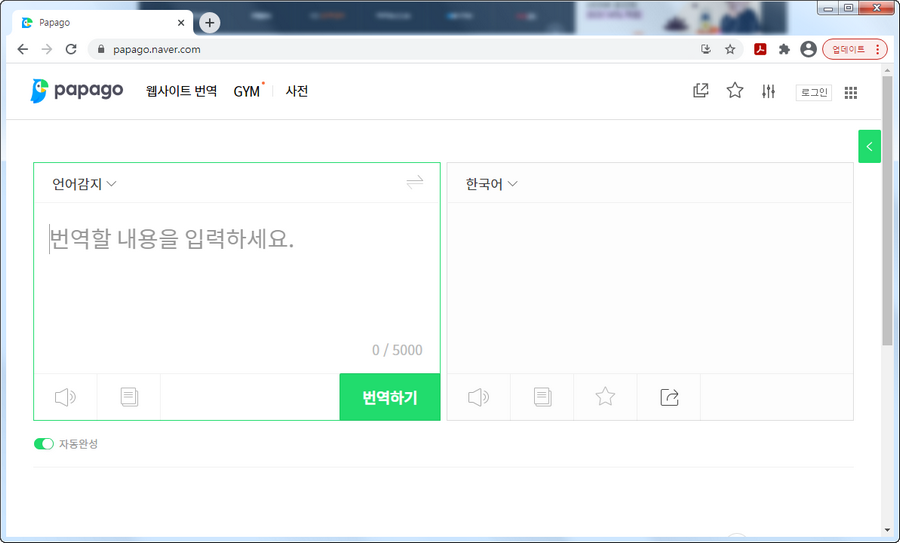
Task: Swap source and target languages
Action: click(x=414, y=183)
